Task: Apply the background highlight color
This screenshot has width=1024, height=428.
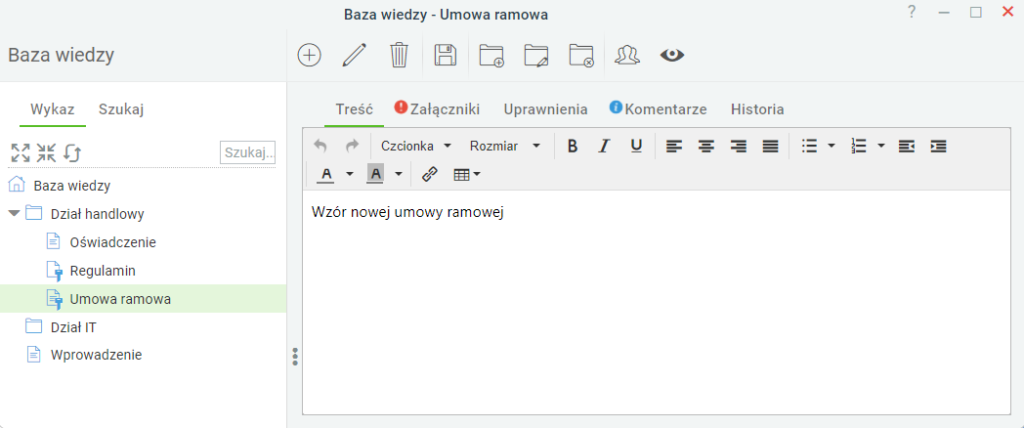Action: (376, 174)
